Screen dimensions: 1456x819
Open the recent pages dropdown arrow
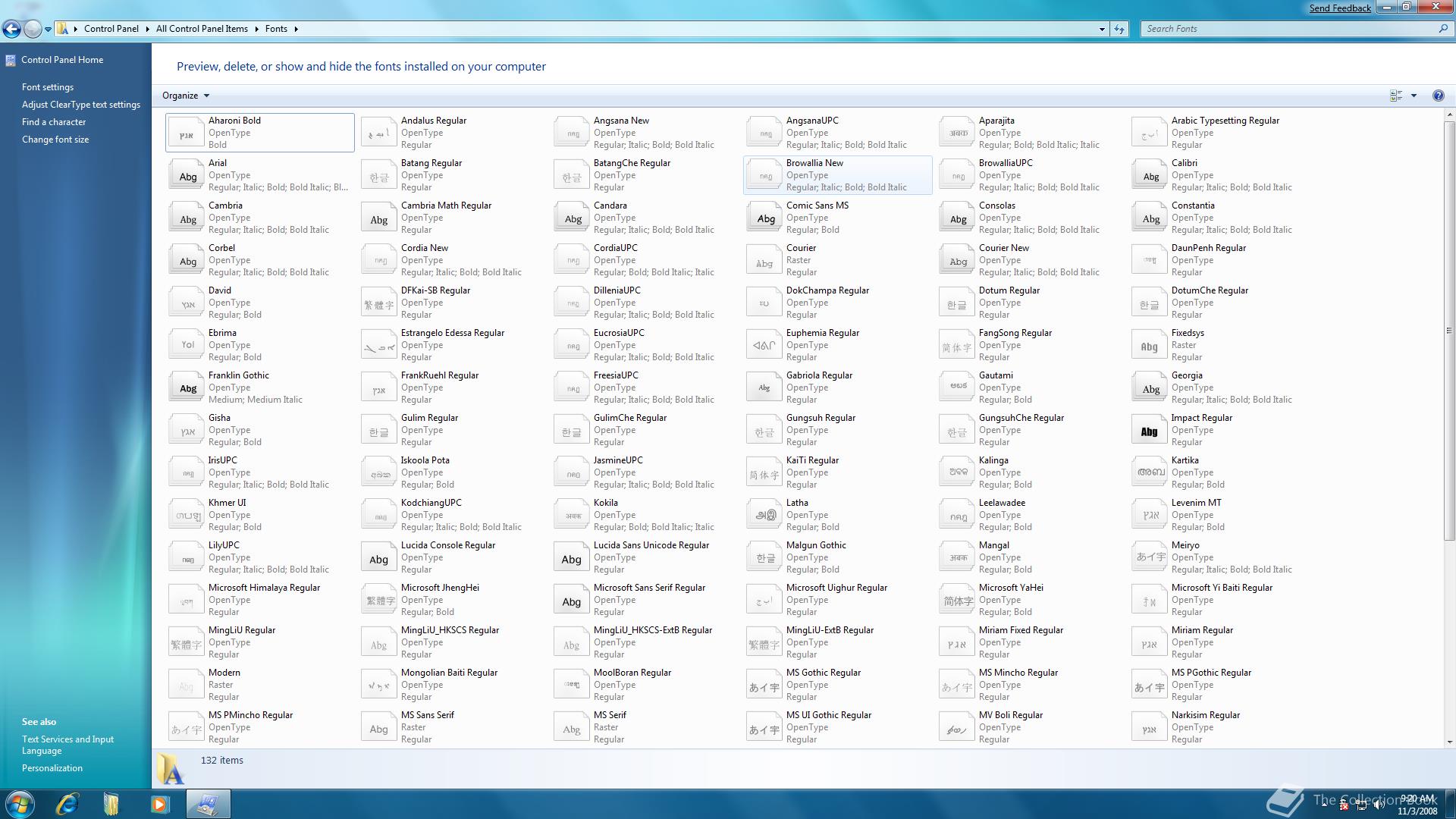point(48,30)
